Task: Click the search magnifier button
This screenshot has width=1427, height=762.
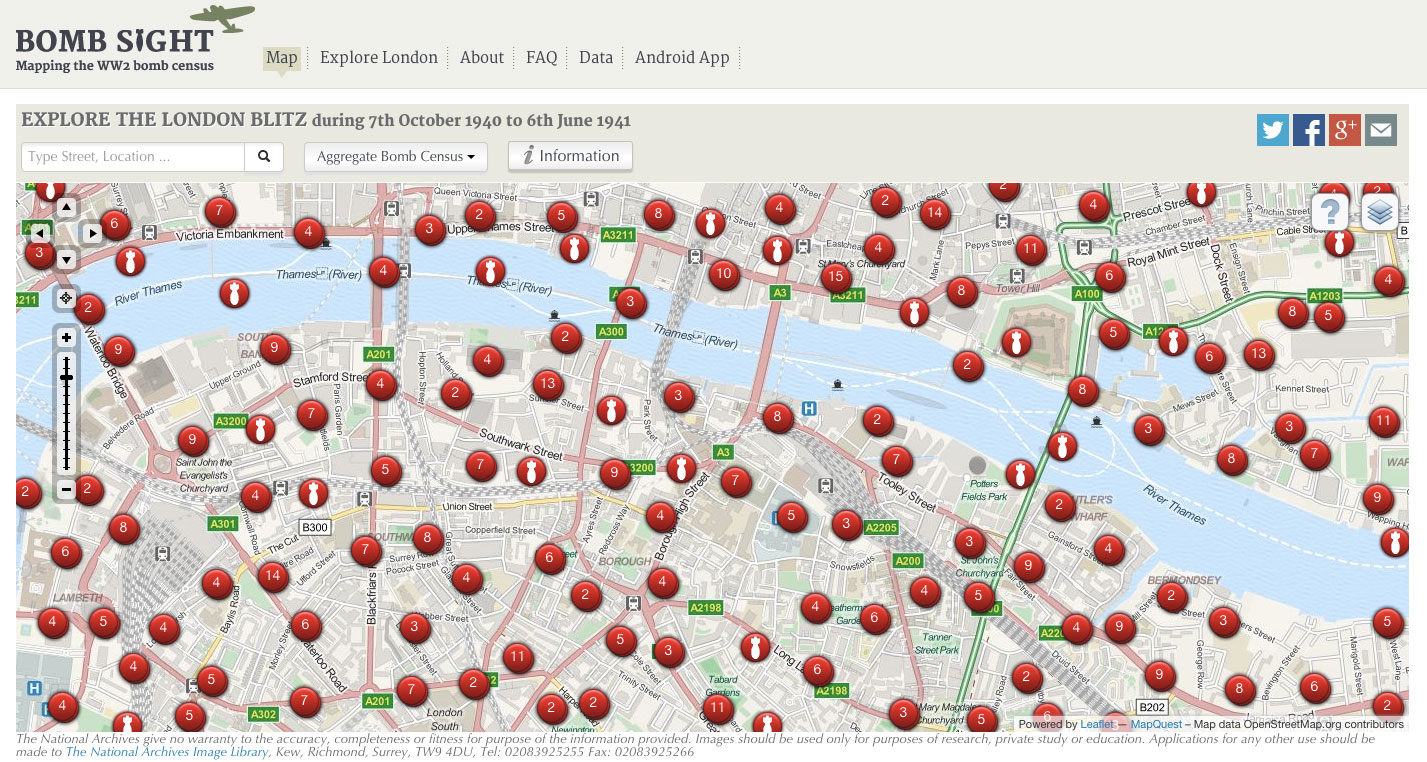Action: [264, 157]
